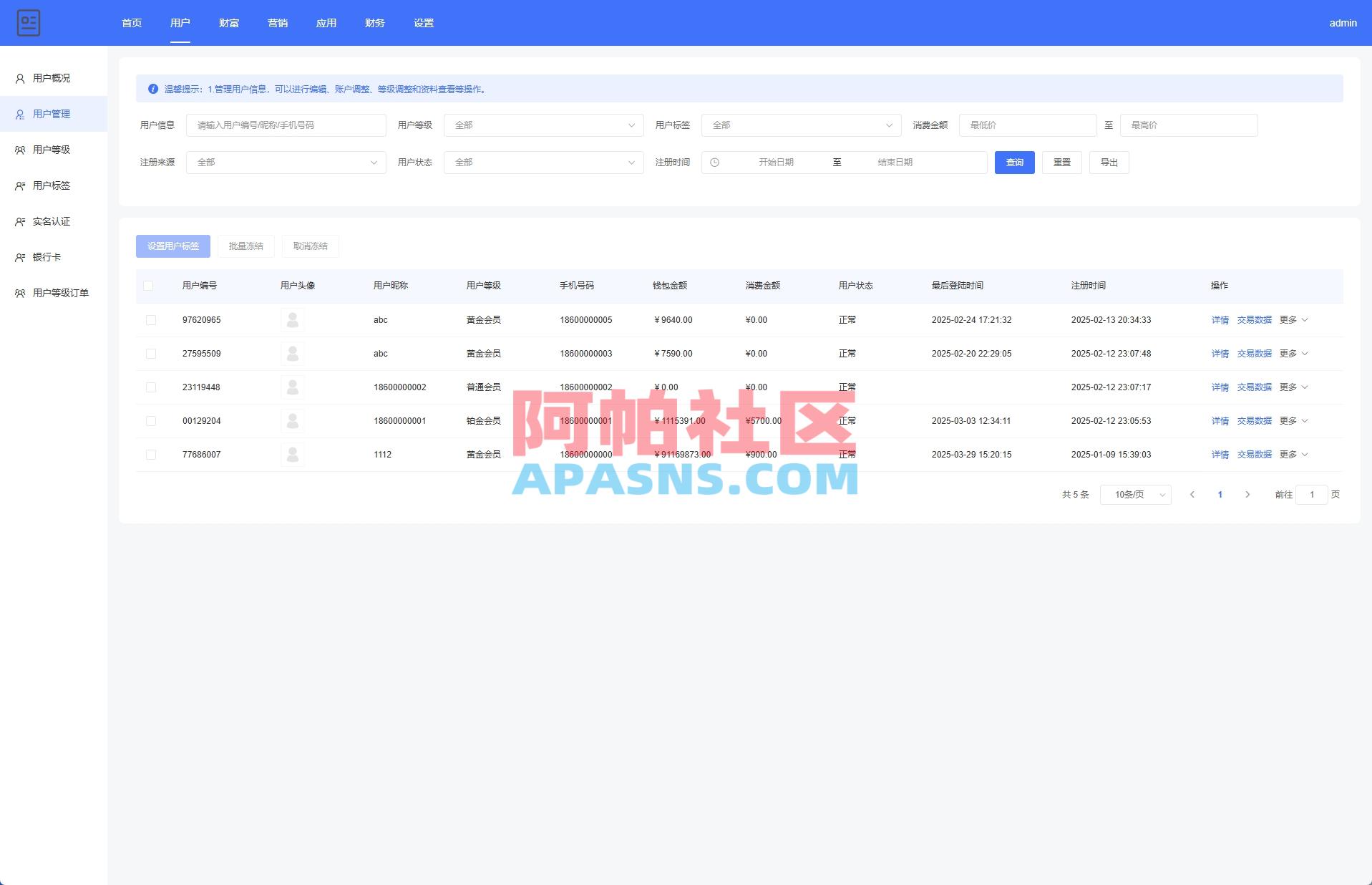Open the 营销 menu in top navigation

click(x=278, y=22)
